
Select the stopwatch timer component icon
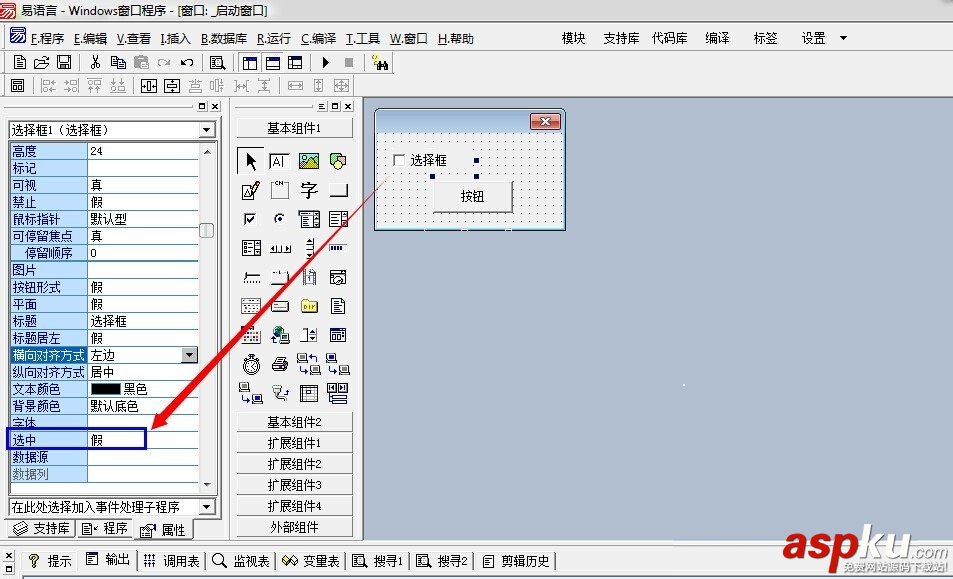[251, 364]
